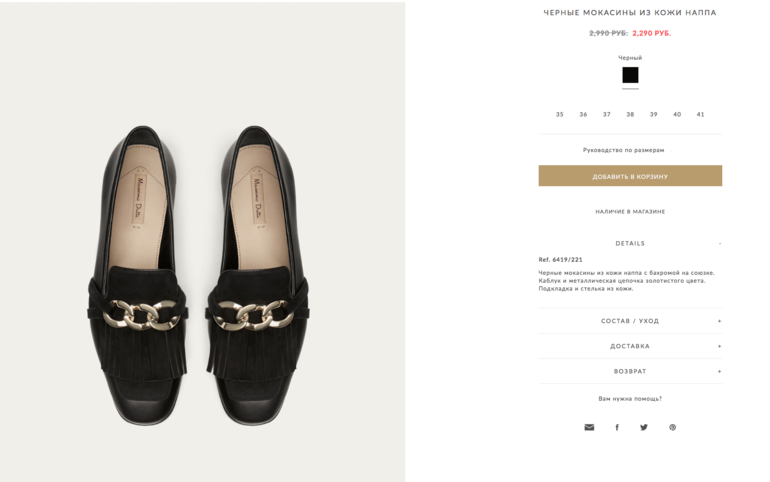Image resolution: width=770 pixels, height=482 pixels.
Task: Check НАЛИЧИЕ В МАГАЗИНЕ availability
Action: (630, 212)
